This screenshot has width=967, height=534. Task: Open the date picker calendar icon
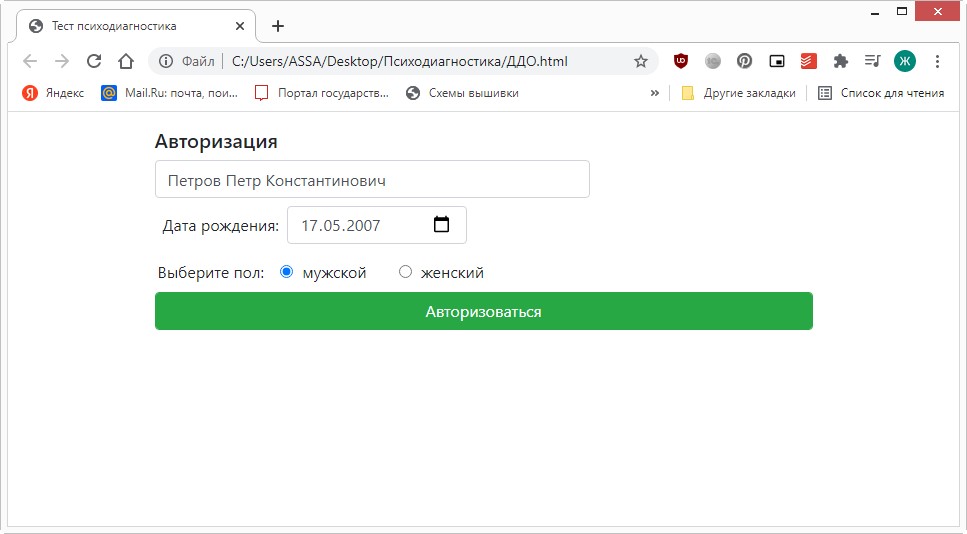coord(441,225)
